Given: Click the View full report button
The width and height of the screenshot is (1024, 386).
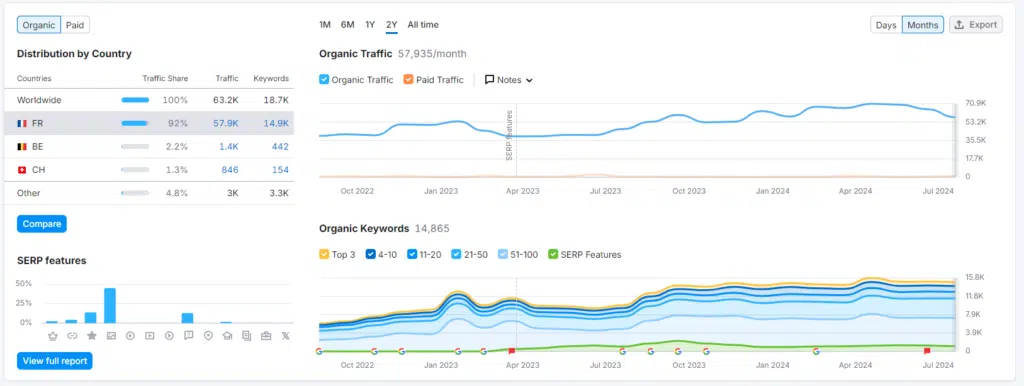Looking at the screenshot, I should tap(55, 361).
